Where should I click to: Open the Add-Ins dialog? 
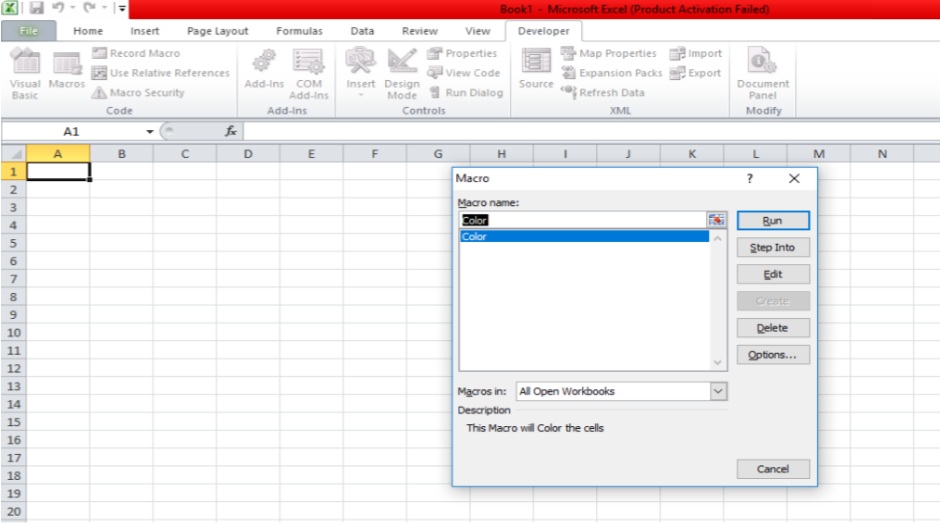(264, 70)
